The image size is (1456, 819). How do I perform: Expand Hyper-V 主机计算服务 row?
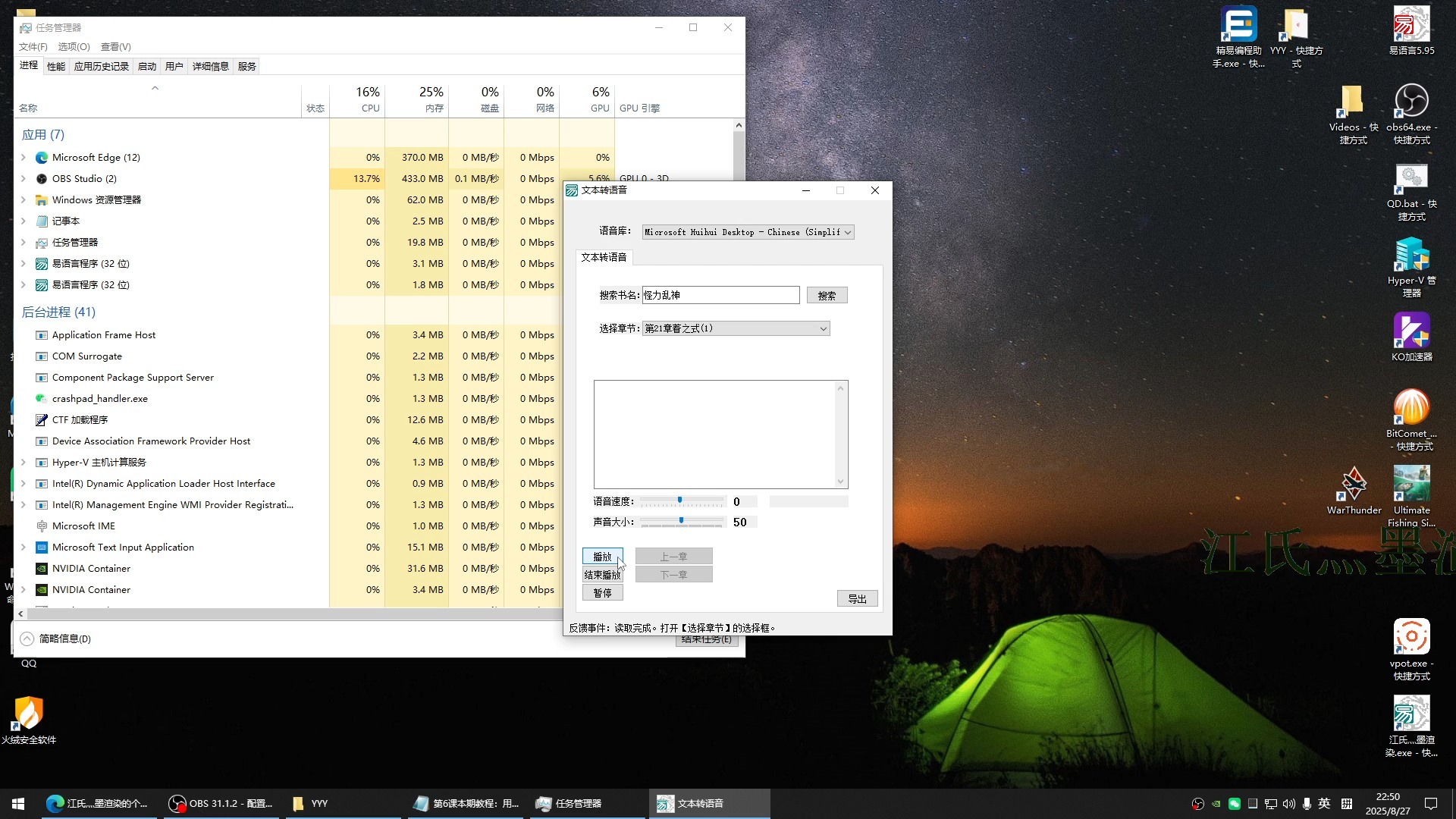coord(23,463)
